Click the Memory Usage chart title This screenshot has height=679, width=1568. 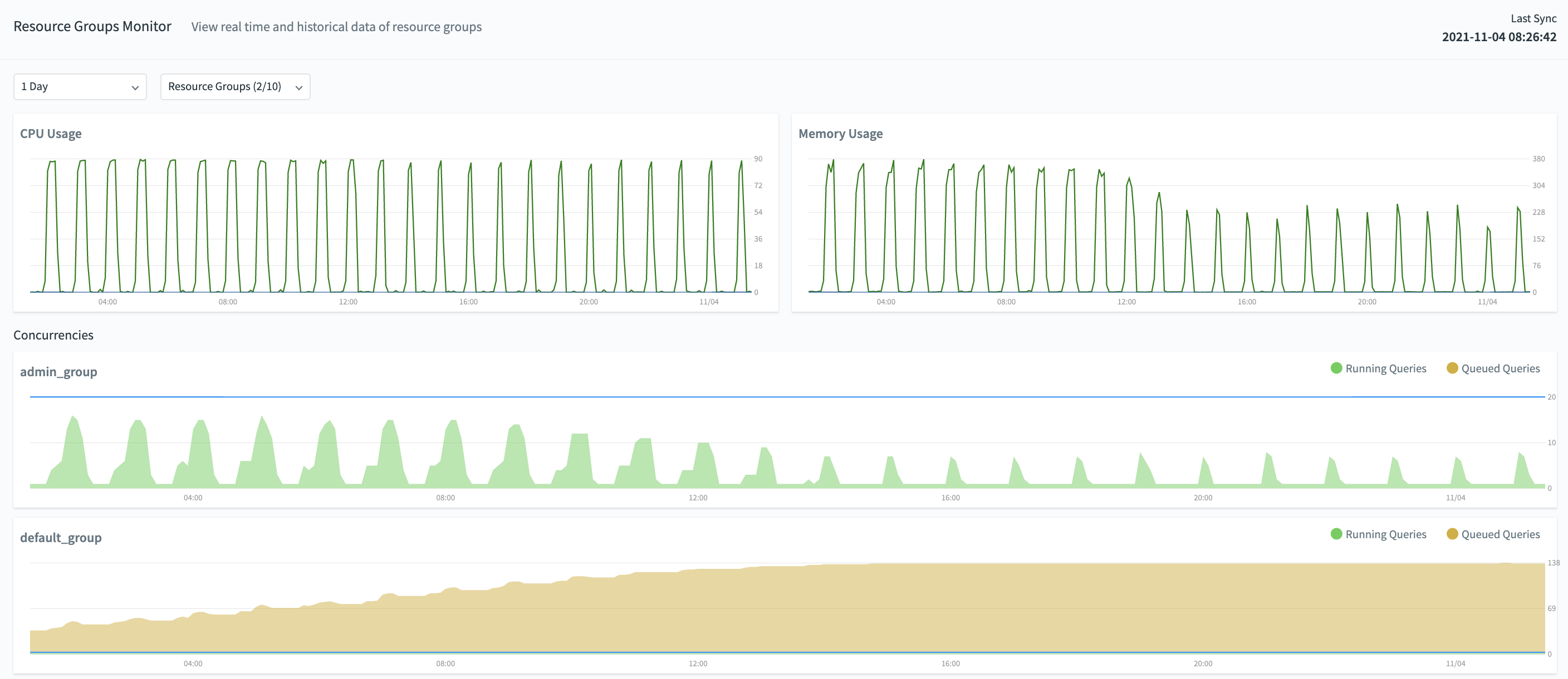(x=841, y=134)
